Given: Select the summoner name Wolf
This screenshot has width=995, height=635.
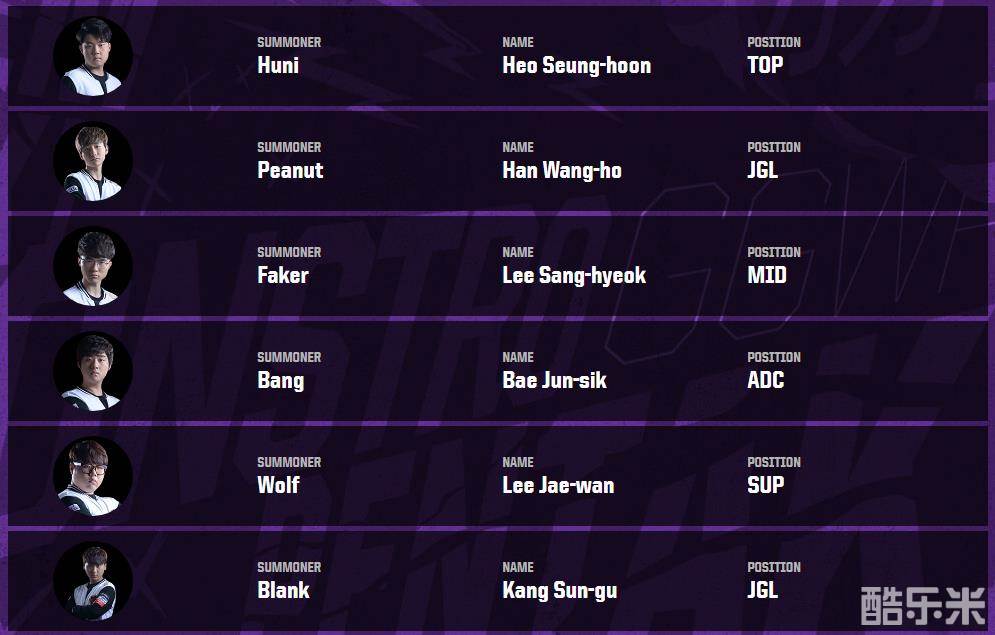Looking at the screenshot, I should (x=278, y=486).
